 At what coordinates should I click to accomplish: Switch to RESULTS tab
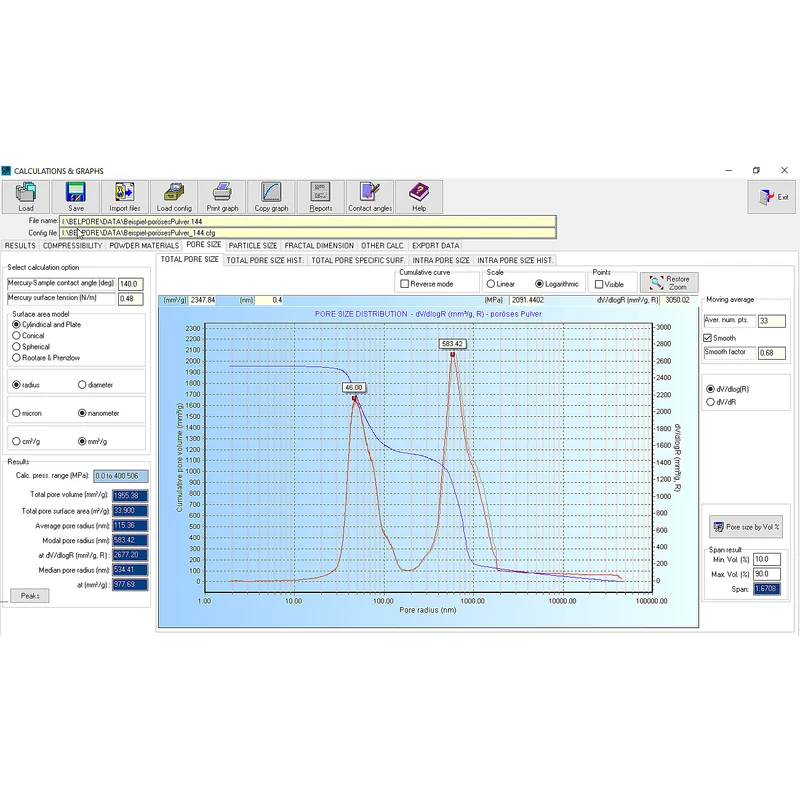(20, 246)
